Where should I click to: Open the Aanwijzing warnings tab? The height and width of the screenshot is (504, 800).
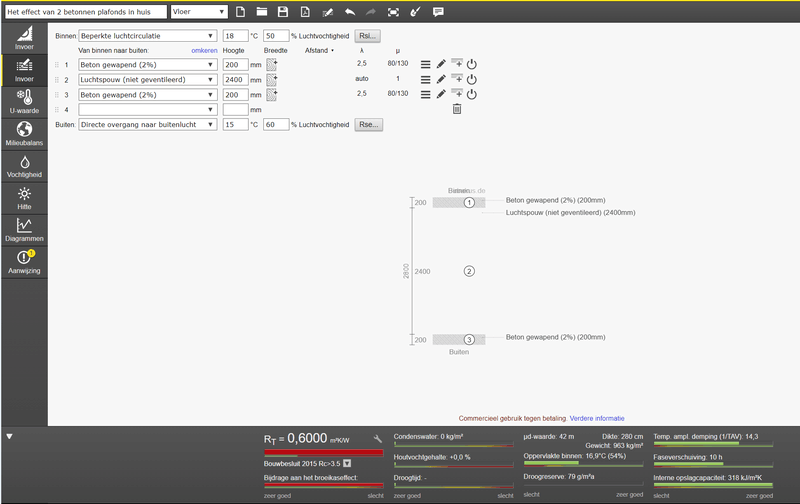[24, 262]
